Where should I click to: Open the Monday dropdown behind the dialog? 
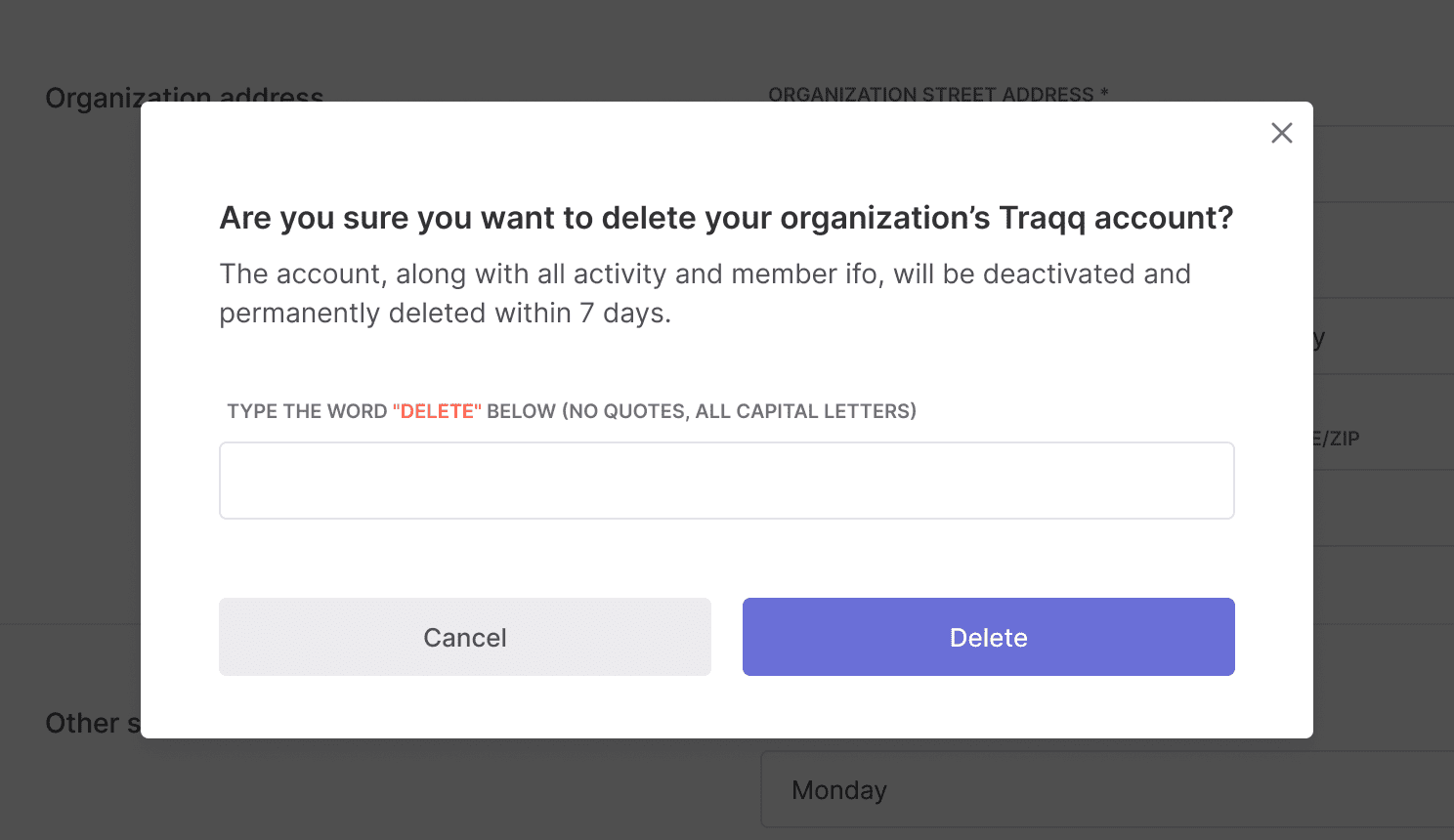[1107, 789]
